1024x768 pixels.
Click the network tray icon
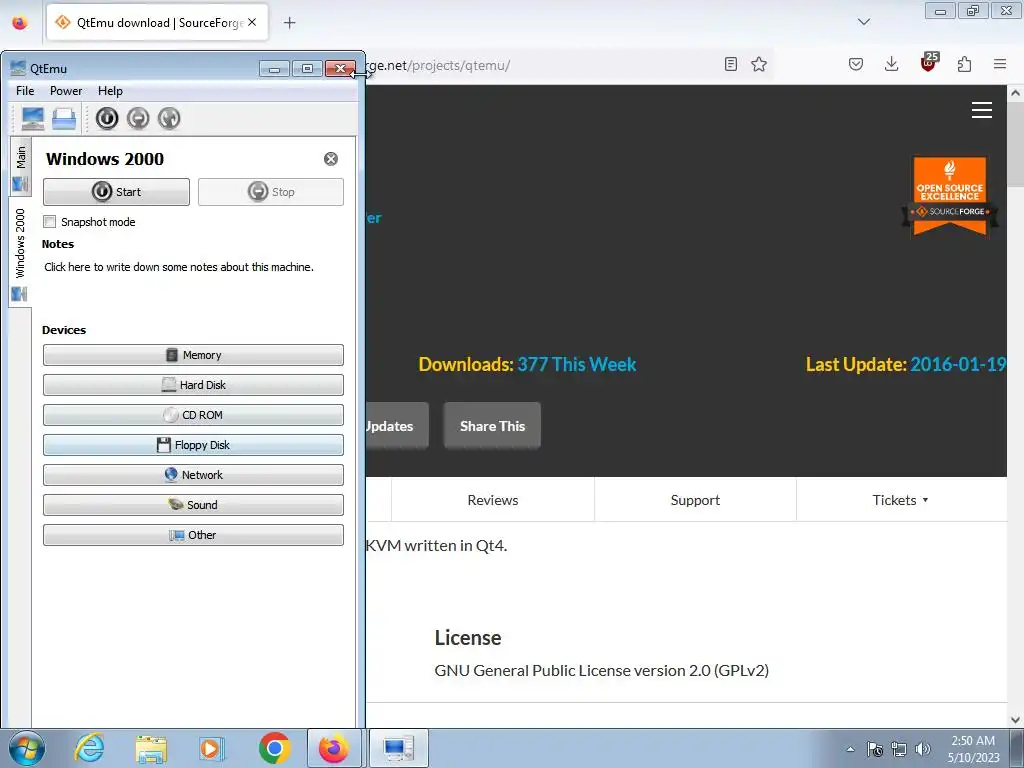pos(899,749)
